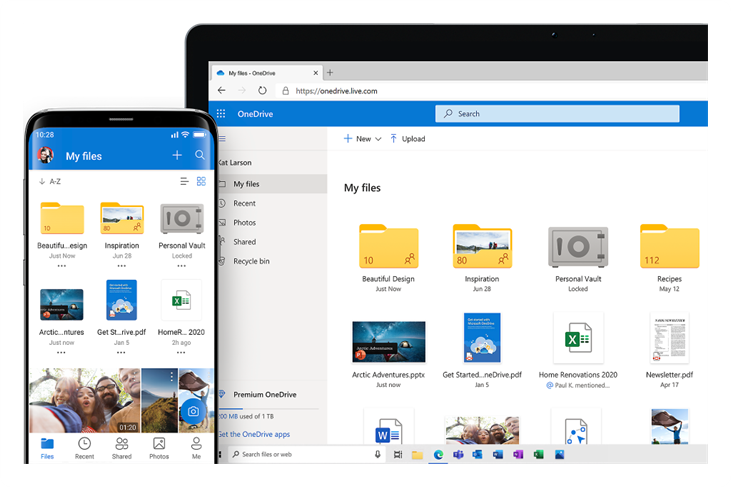Toggle the sidebar hamburger menu
Viewport: 731px width, 487px height.
(x=222, y=138)
